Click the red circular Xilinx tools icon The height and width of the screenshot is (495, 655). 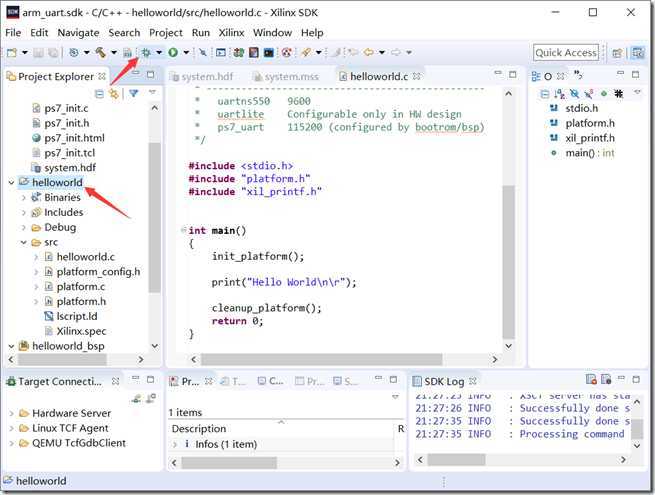287,53
